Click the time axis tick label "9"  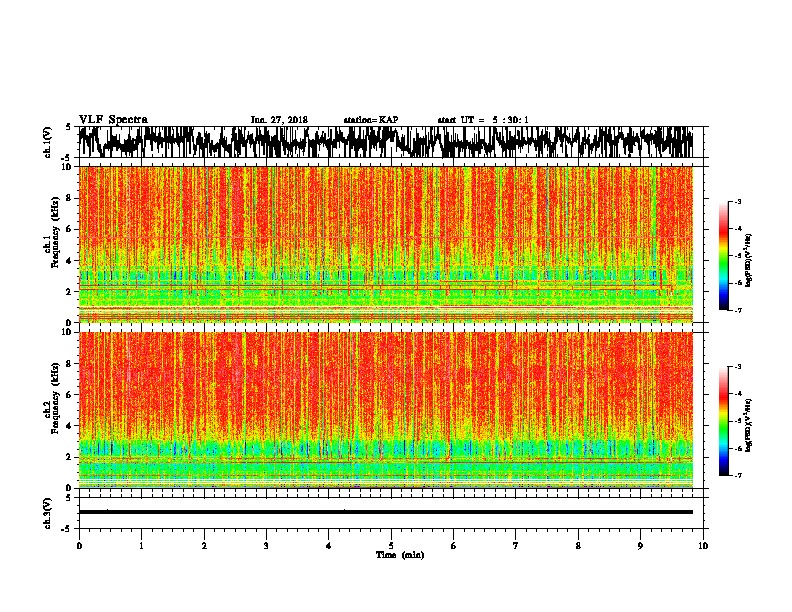[640, 546]
